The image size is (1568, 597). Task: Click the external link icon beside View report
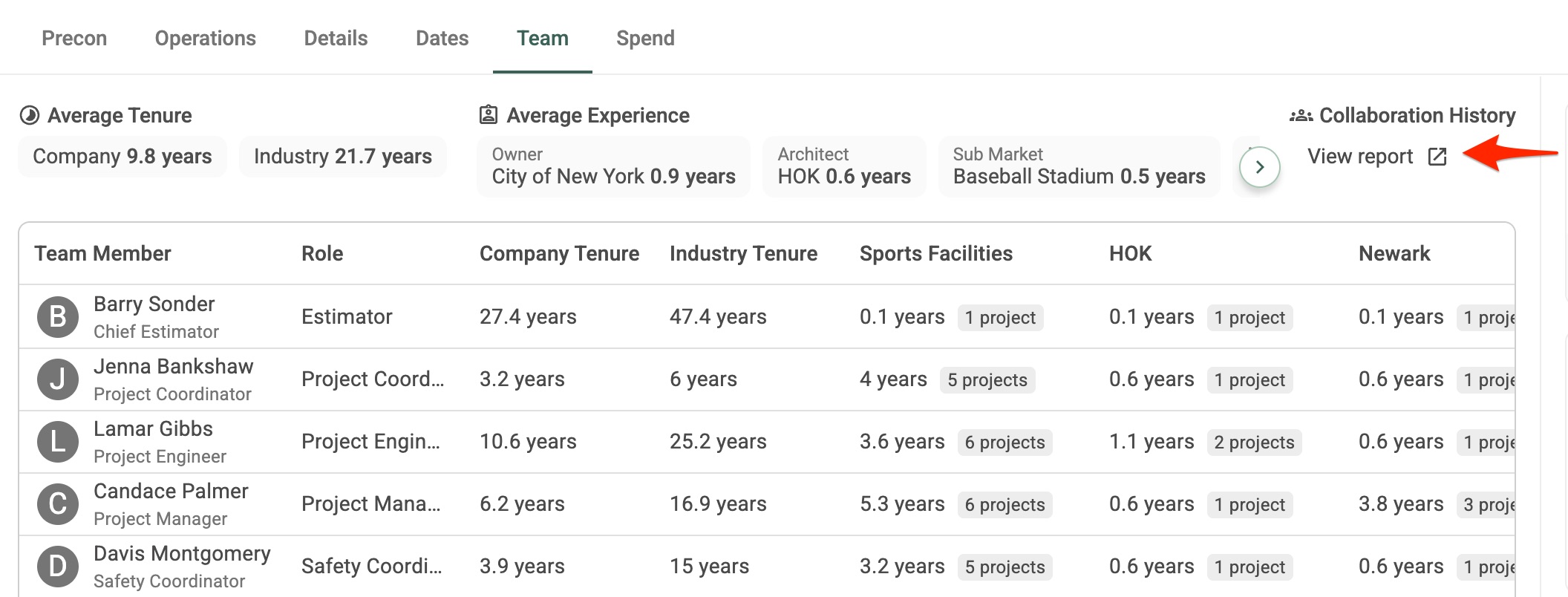pos(1437,157)
